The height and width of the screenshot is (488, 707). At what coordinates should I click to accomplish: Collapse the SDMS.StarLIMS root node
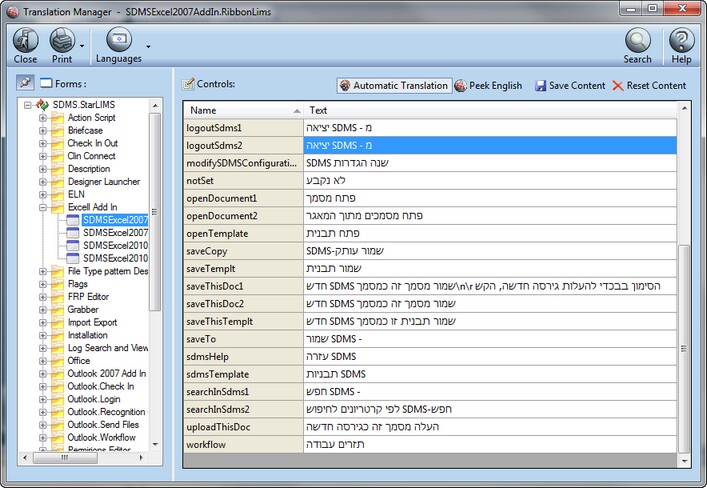point(28,105)
